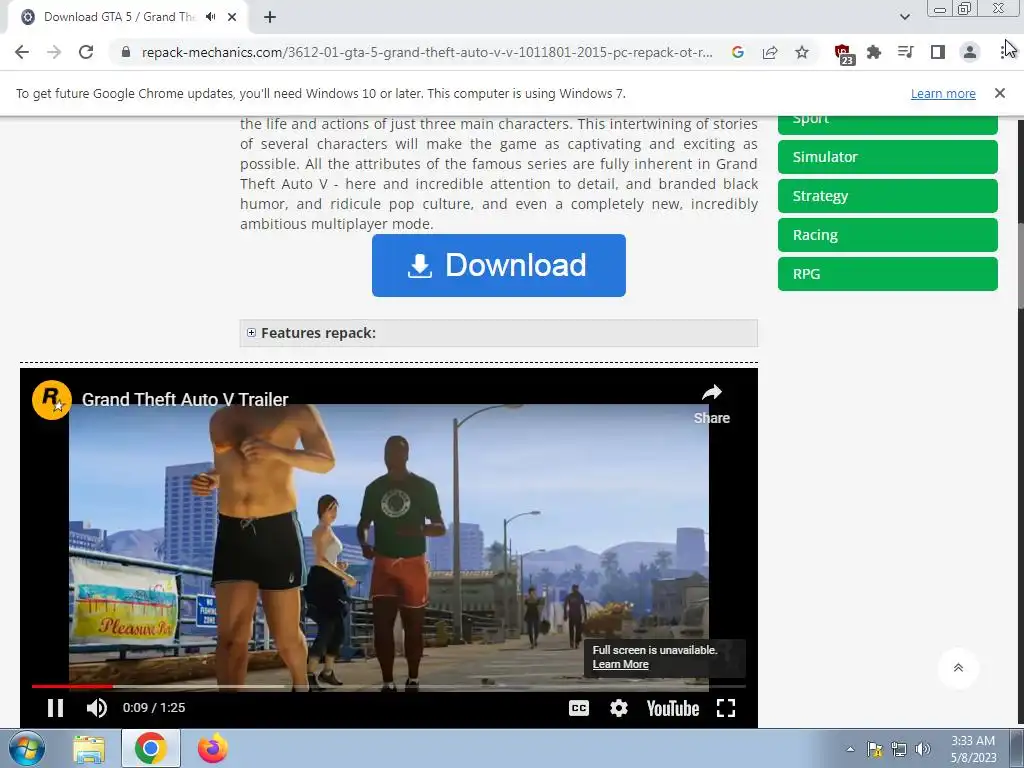The width and height of the screenshot is (1024, 768).
Task: Open the tab search dropdown arrow
Action: 904,17
